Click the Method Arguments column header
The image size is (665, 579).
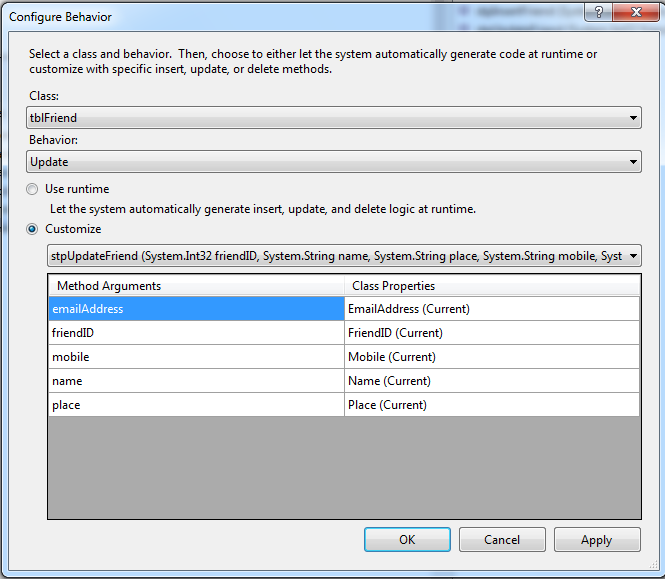pyautogui.click(x=197, y=285)
